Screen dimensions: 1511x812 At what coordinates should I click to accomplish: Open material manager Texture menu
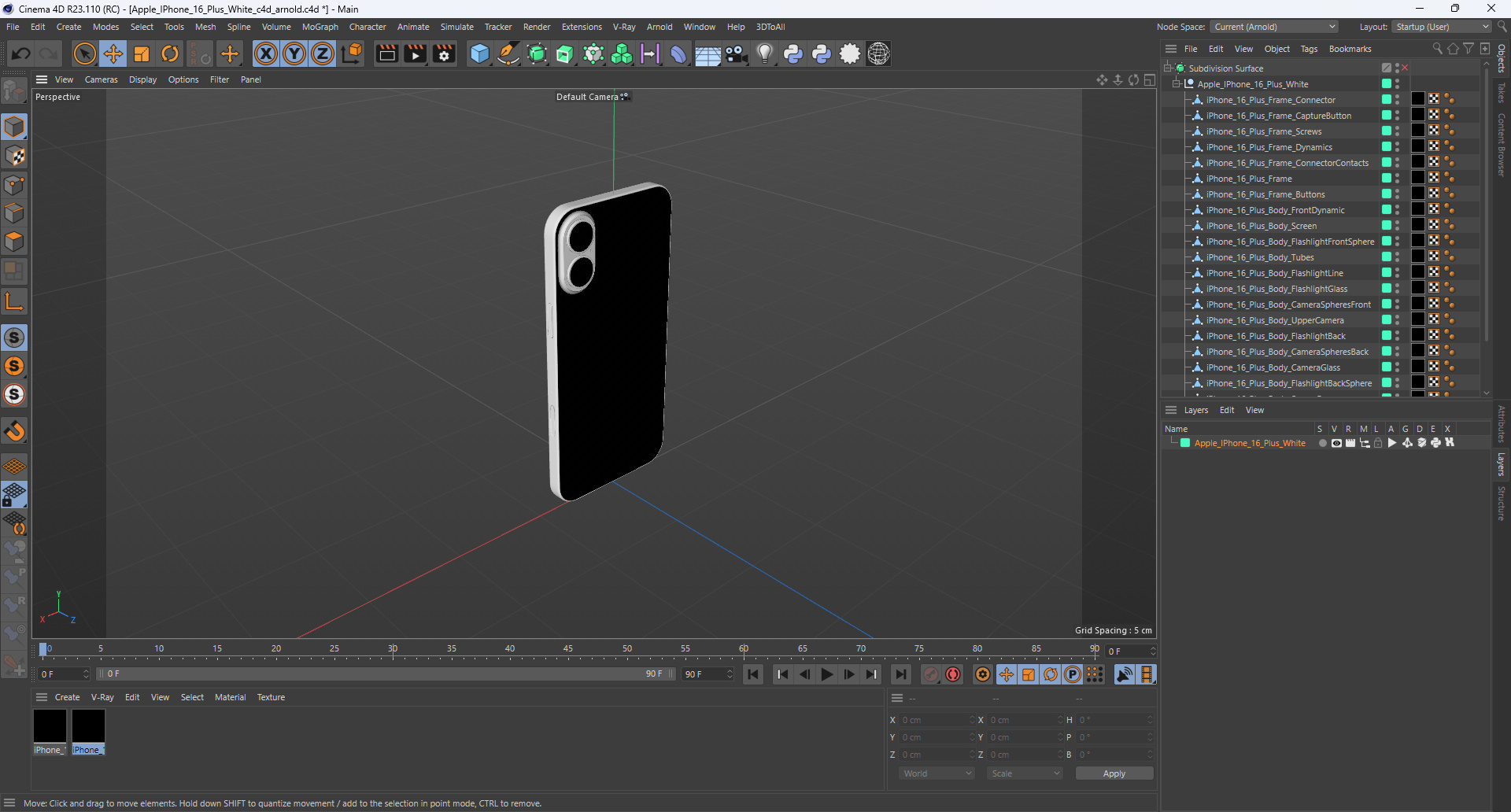point(271,697)
